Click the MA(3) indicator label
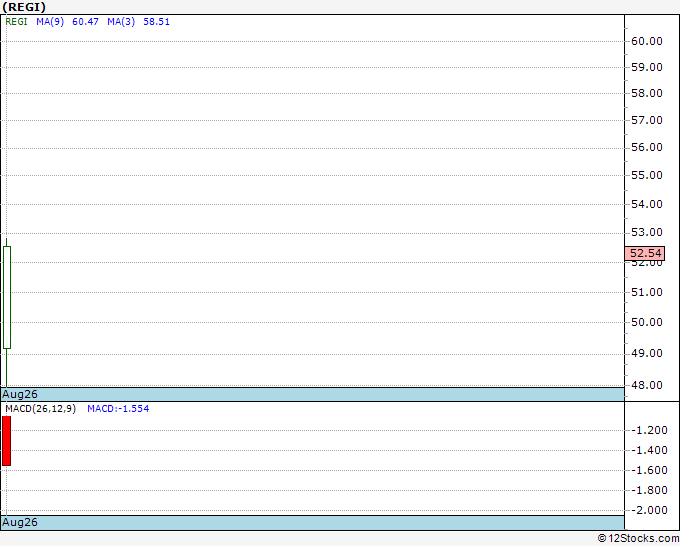The width and height of the screenshot is (680, 546). (121, 22)
